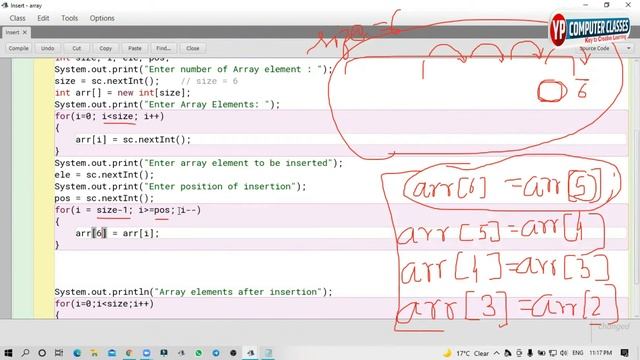Click the 'arr[i] = sc.nextInt();' line

coord(133,140)
